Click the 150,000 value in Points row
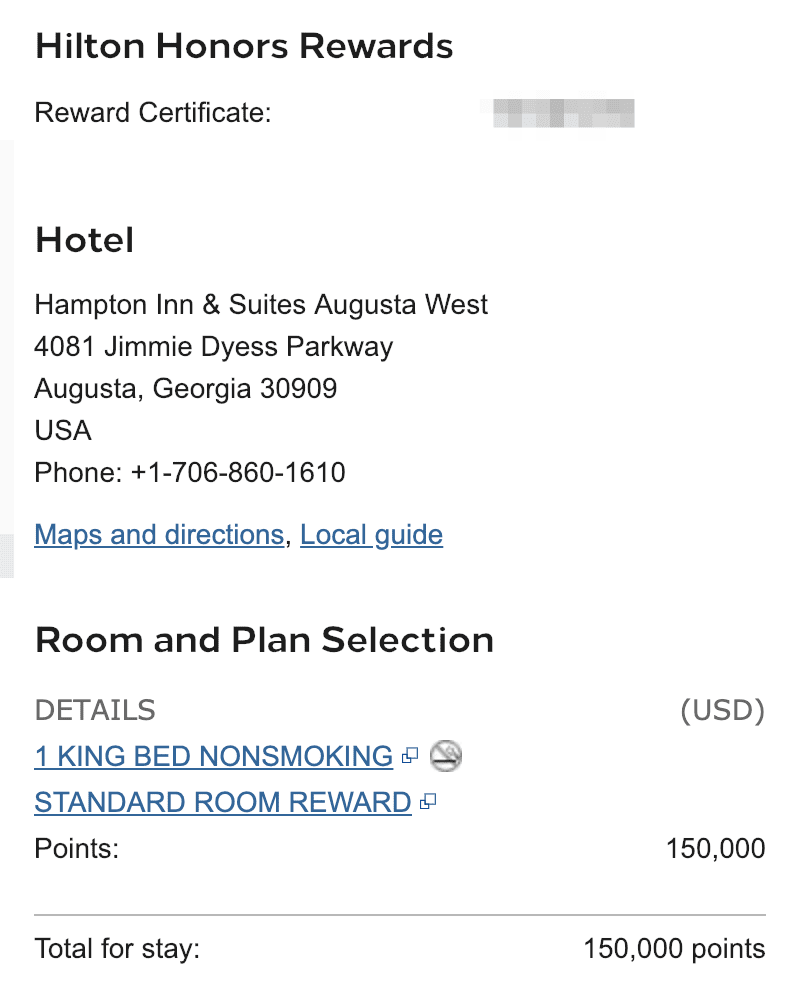Viewport: 804px width, 992px height. 715,850
